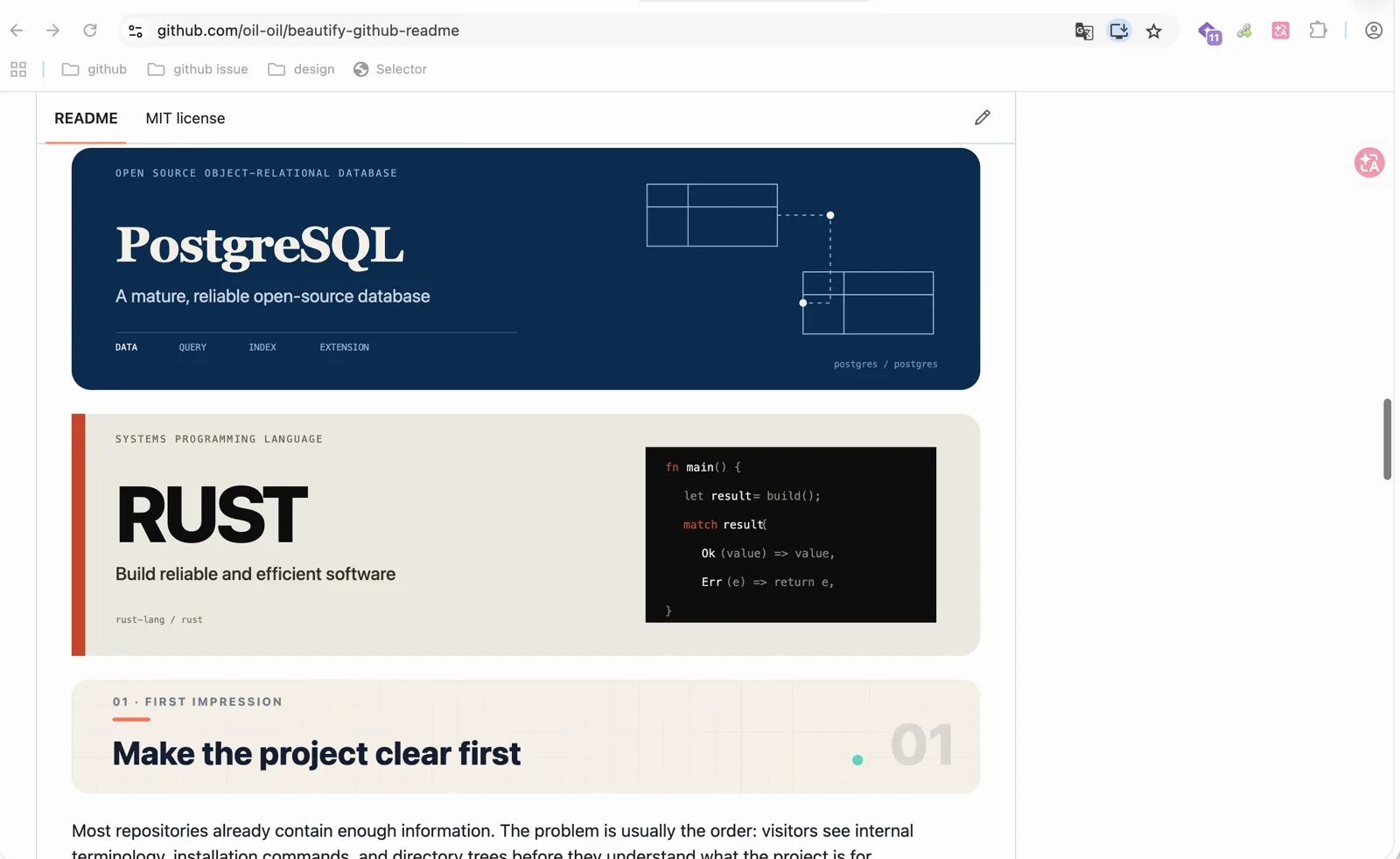Viewport: 1400px width, 859px height.
Task: Click 'EXTENSION' label in PostgreSQL banner
Action: point(344,347)
